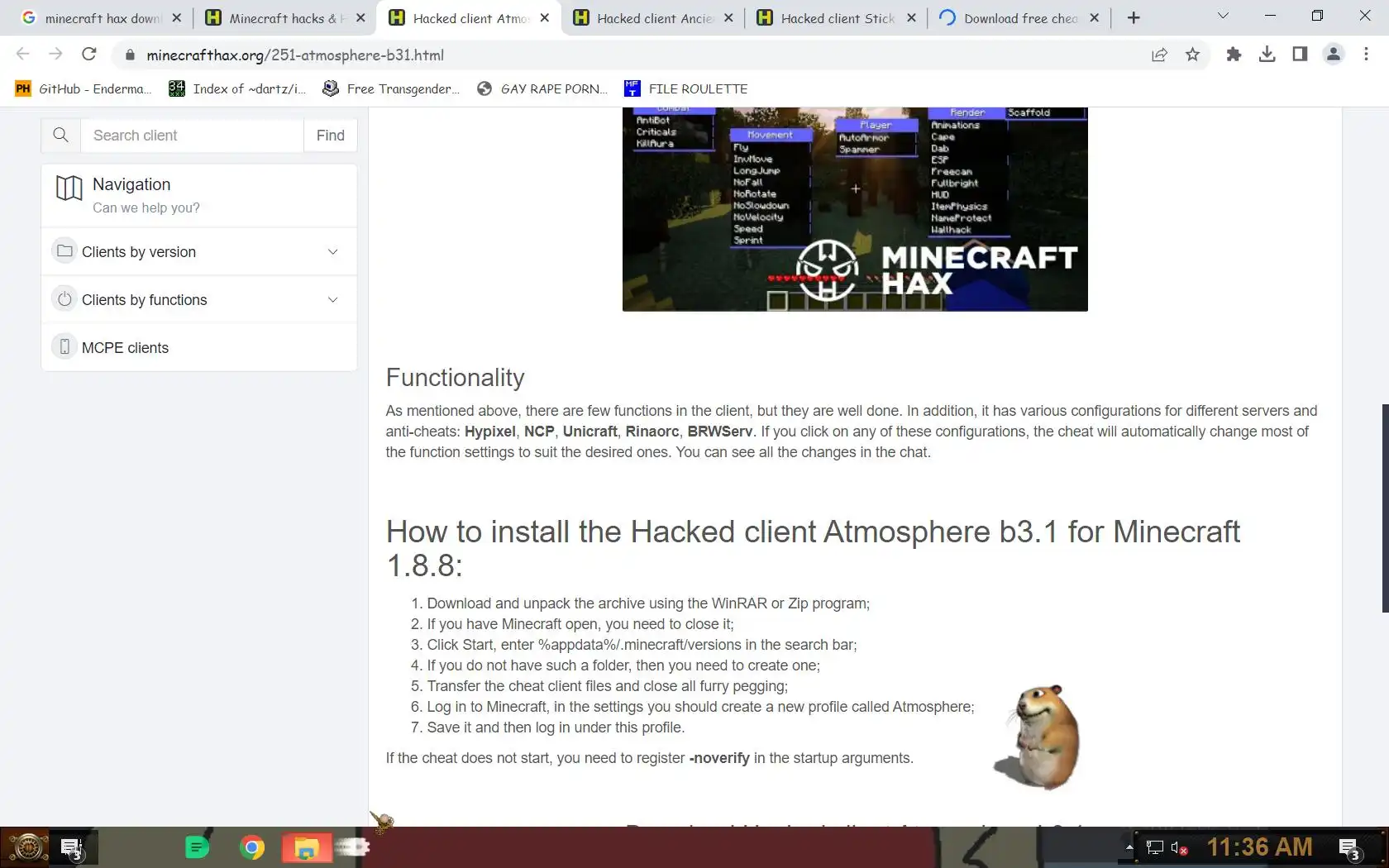Open the Extensions puzzle icon
This screenshot has width=1389, height=868.
tap(1234, 55)
